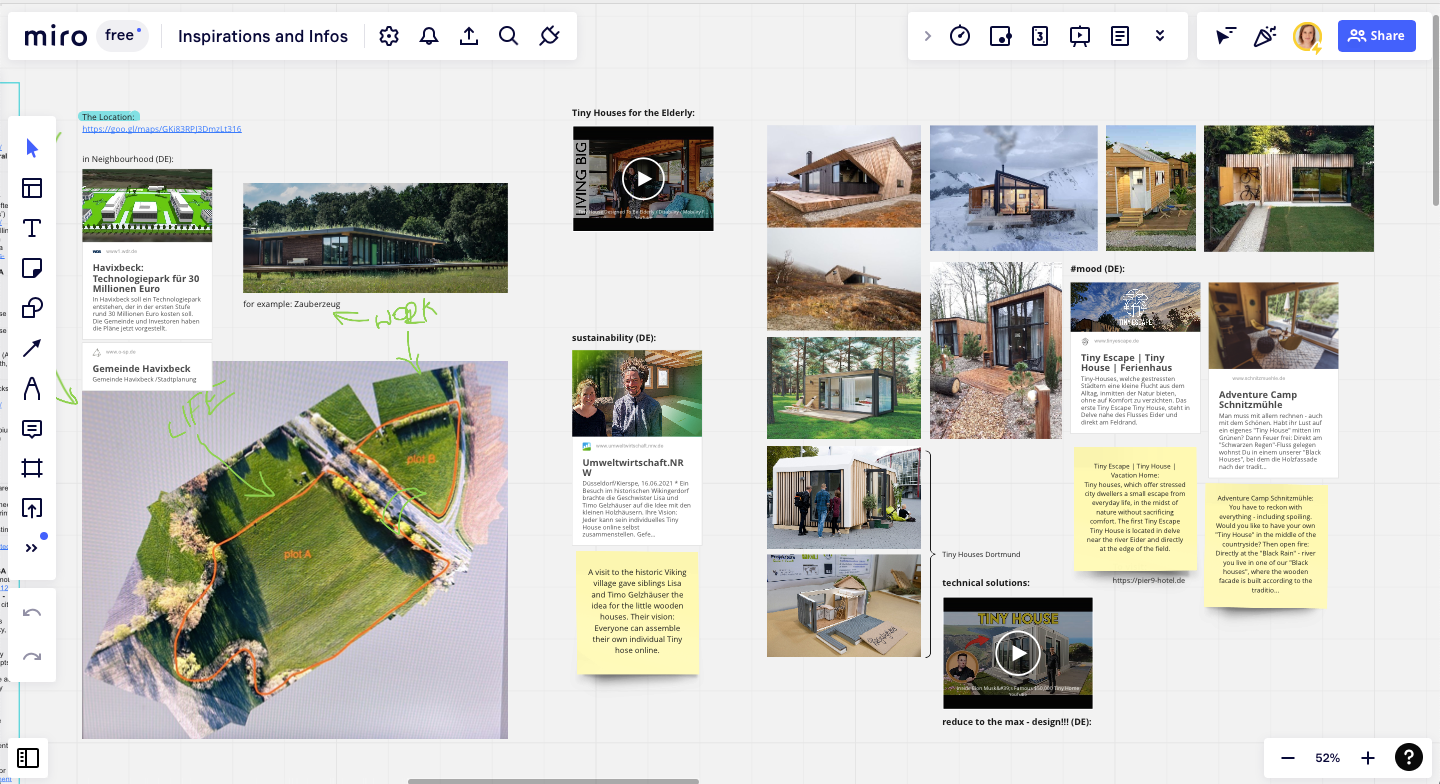Open the goo.gl maps location link

pyautogui.click(x=161, y=129)
